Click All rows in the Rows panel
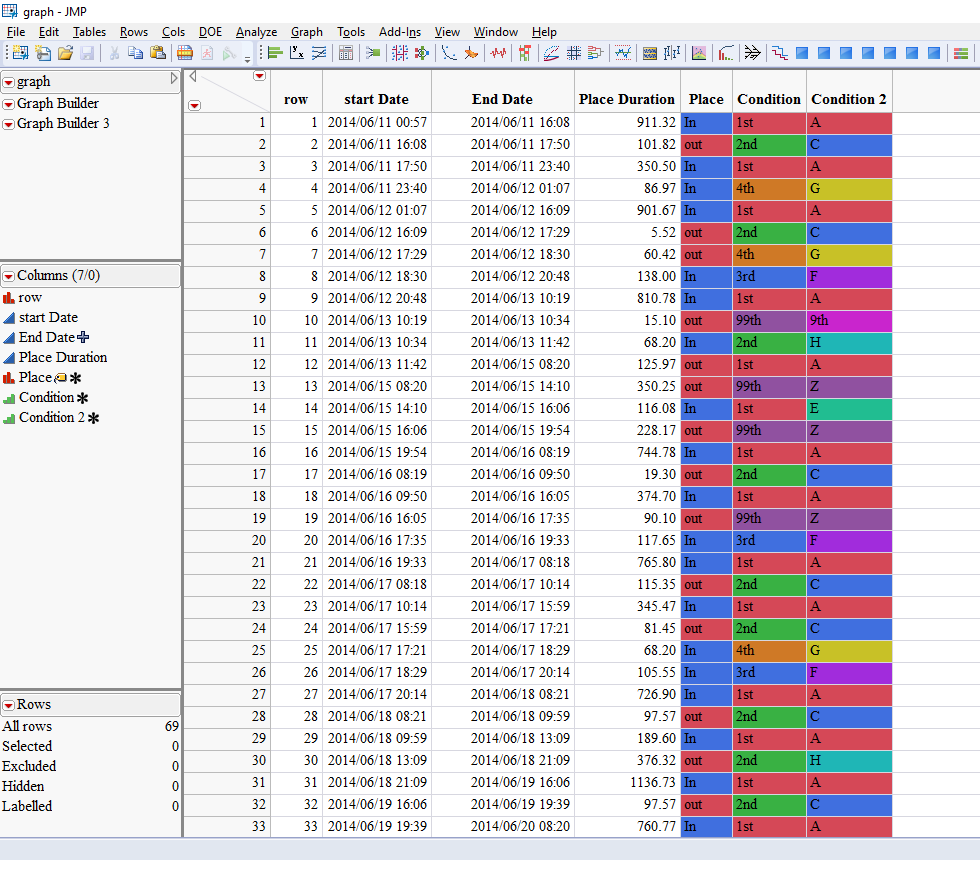Viewport: 980px width, 896px height. (28, 726)
